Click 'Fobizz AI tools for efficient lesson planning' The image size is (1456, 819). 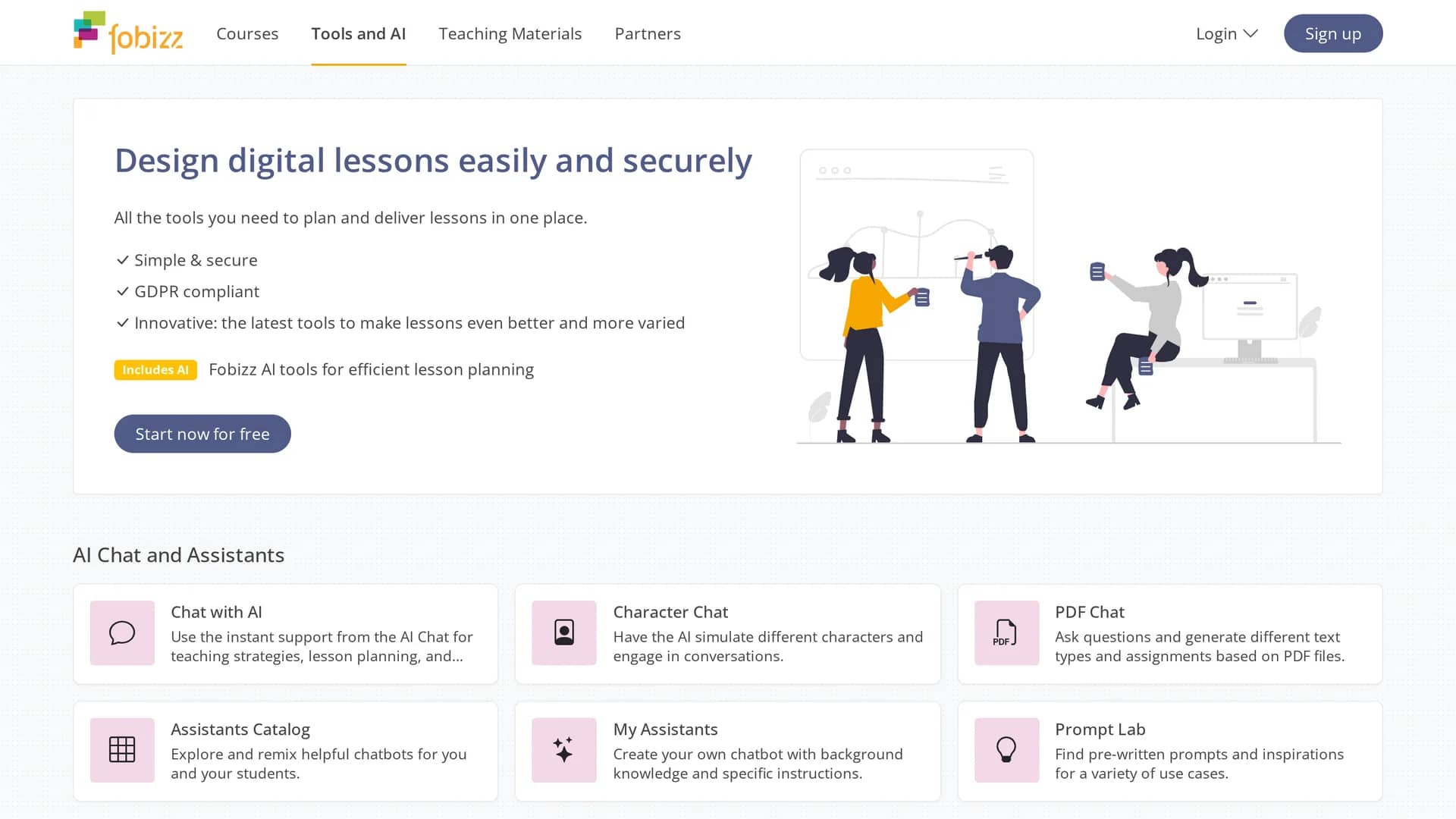click(x=372, y=369)
